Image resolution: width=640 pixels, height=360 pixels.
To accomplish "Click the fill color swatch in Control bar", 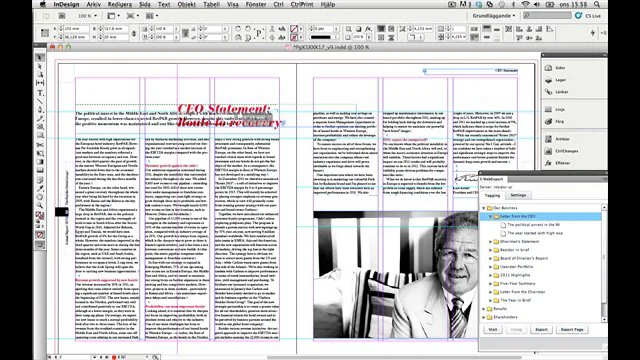I will pyautogui.click(x=294, y=29).
